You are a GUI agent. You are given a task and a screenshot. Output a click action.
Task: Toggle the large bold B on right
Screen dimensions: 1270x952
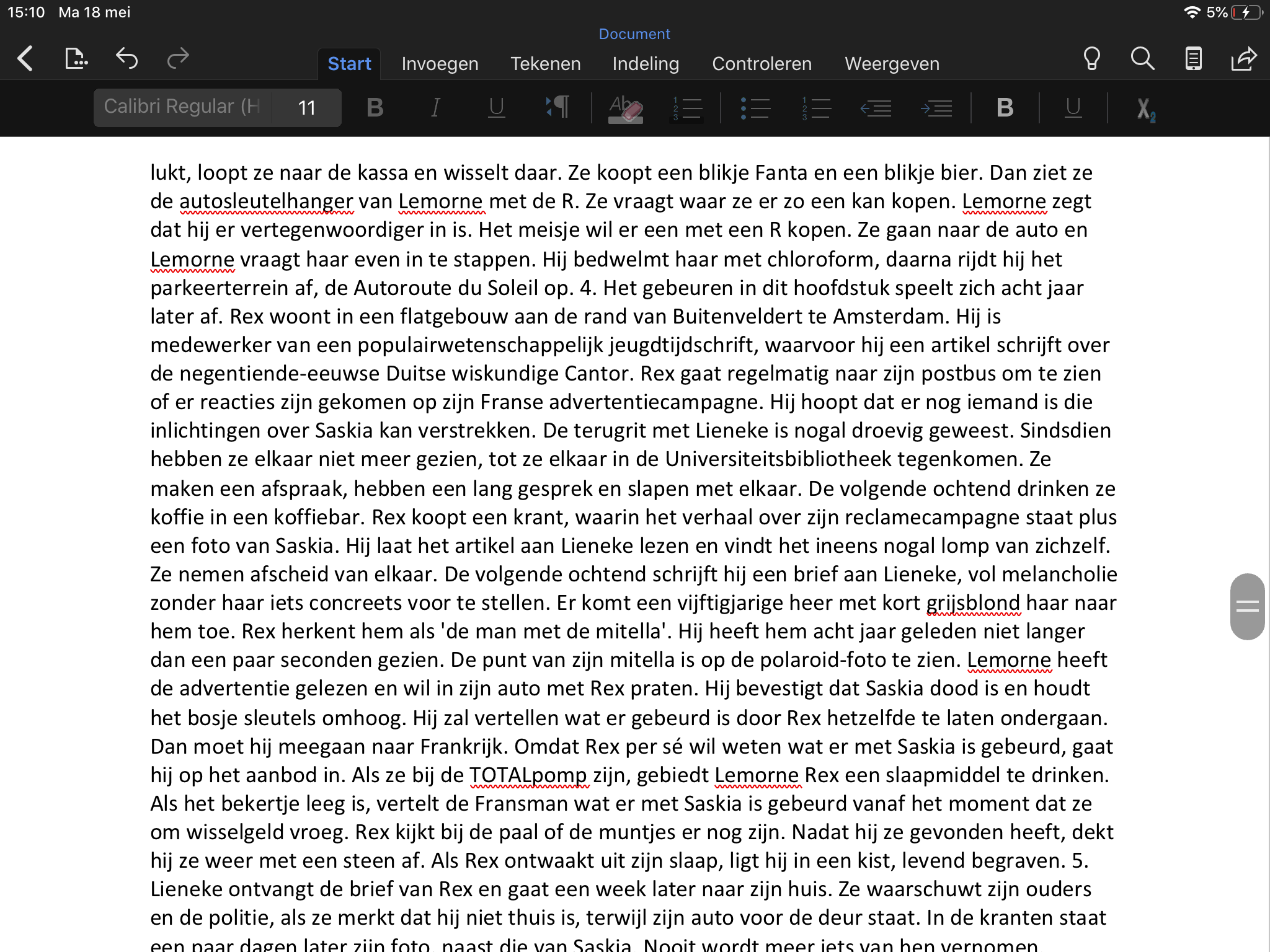1005,108
